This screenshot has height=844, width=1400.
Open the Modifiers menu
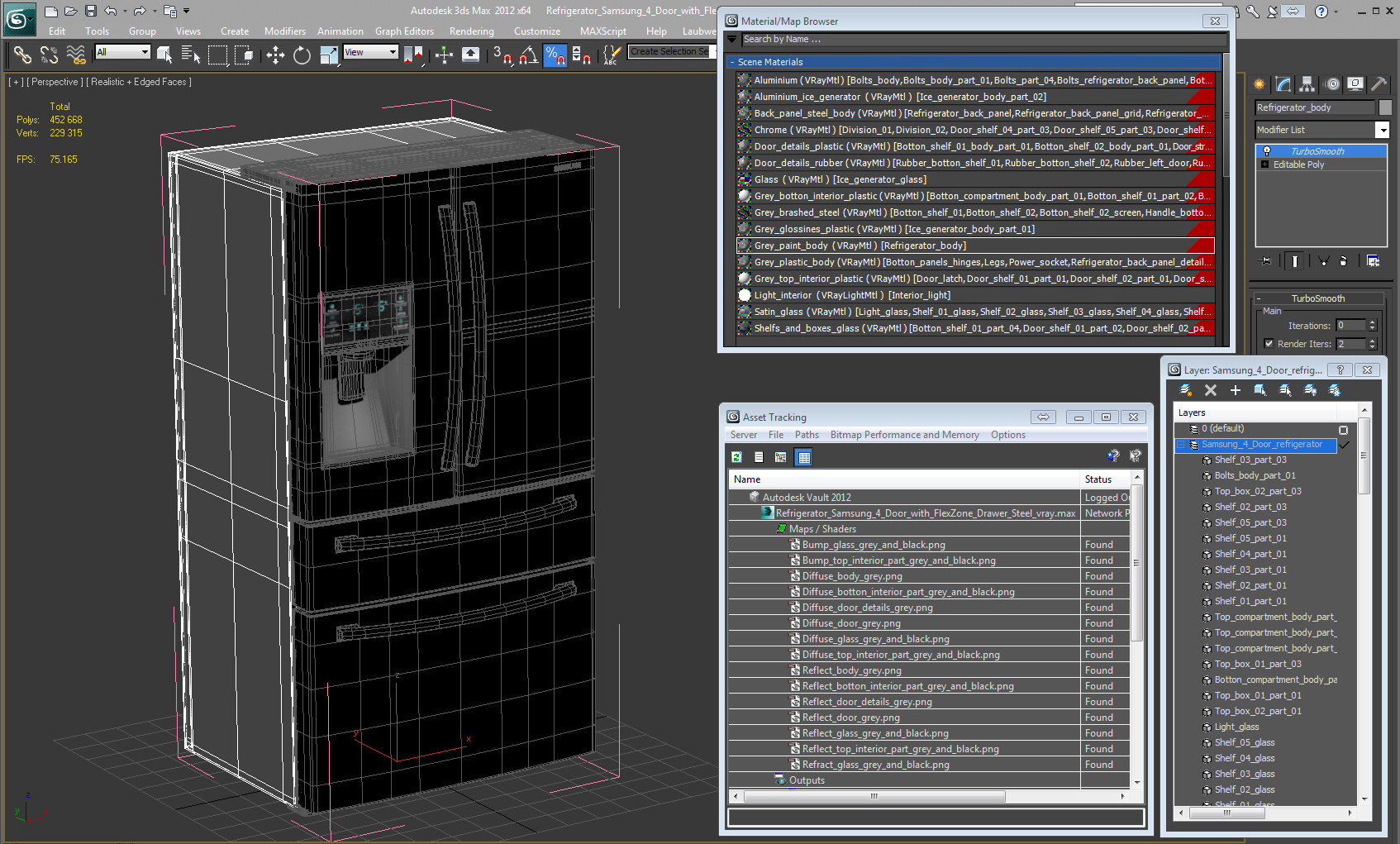(x=285, y=31)
